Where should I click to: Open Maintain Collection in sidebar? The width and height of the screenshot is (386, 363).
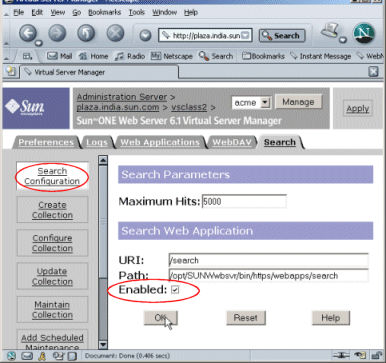click(52, 310)
